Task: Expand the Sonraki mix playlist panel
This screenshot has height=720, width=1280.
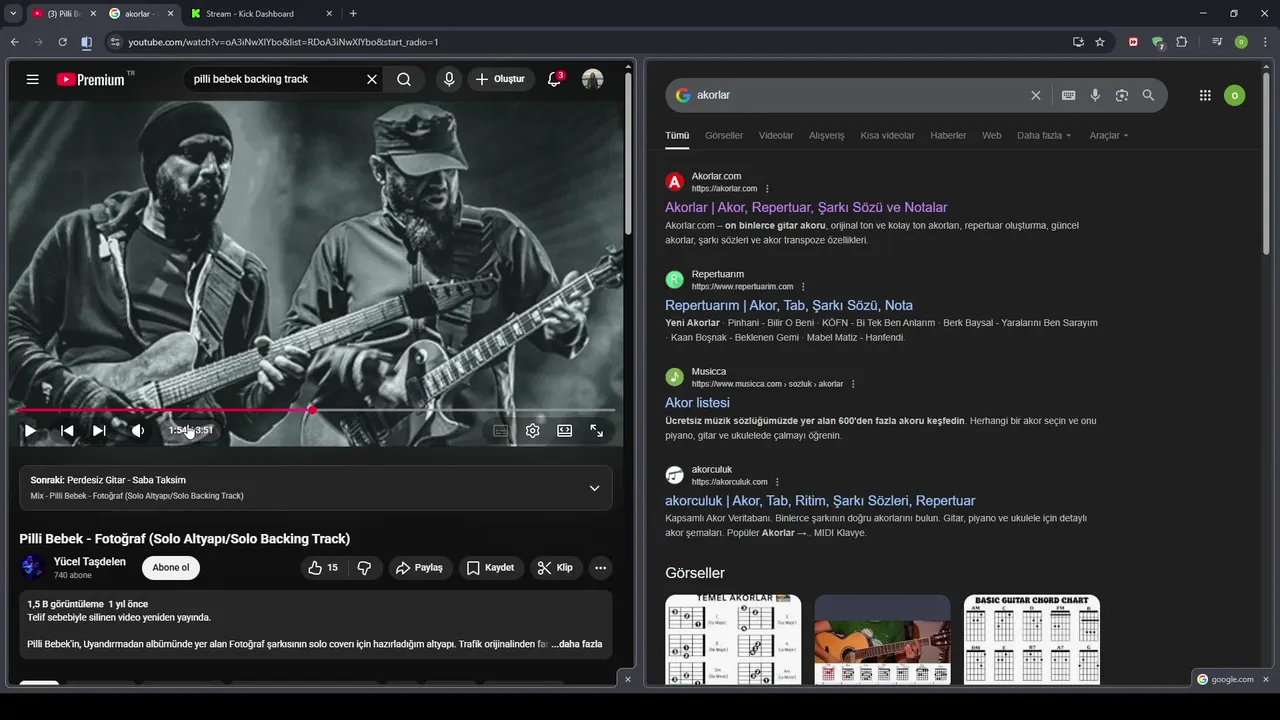Action: click(594, 488)
